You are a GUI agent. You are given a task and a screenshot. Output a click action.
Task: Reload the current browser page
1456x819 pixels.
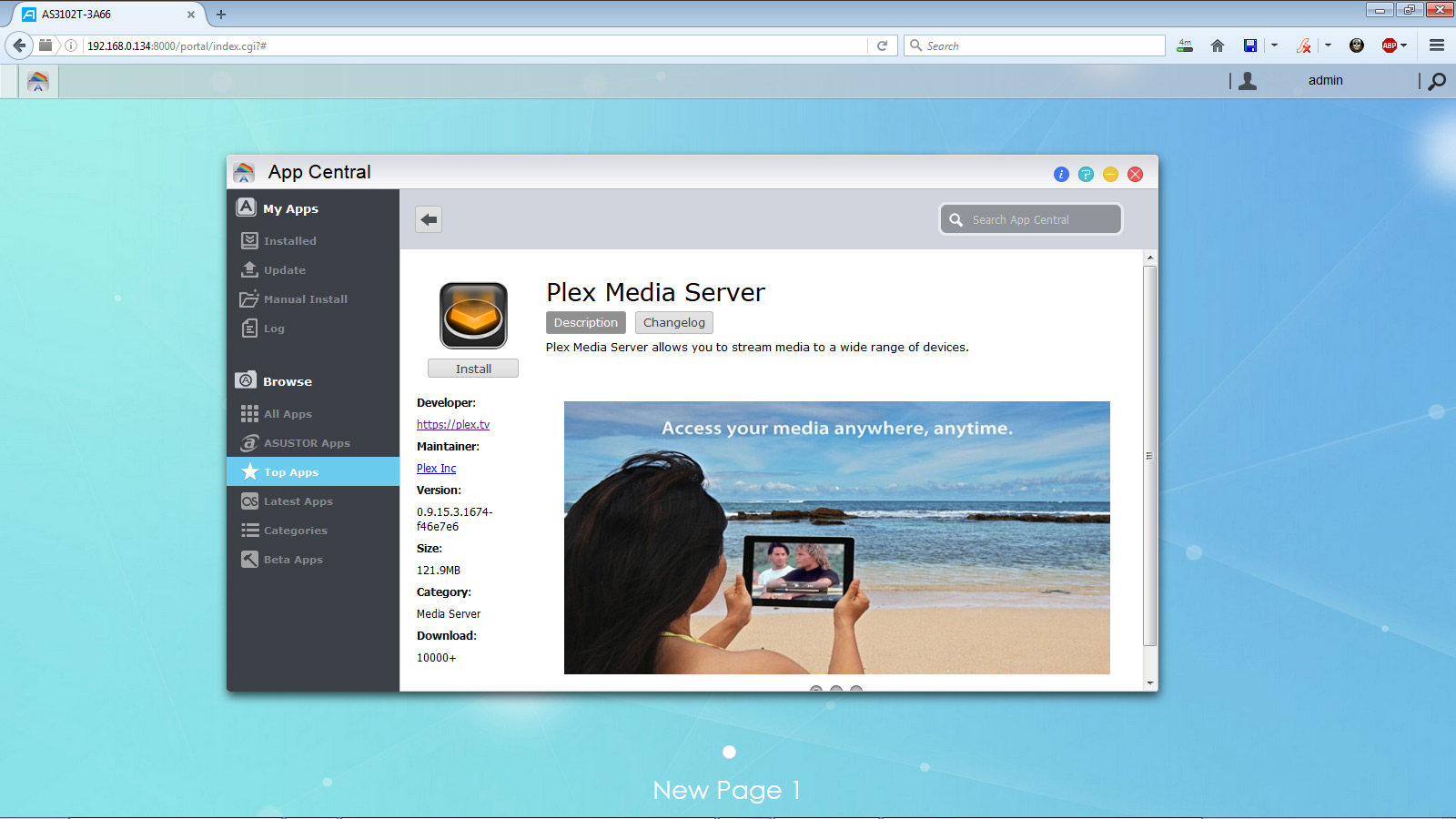click(882, 45)
